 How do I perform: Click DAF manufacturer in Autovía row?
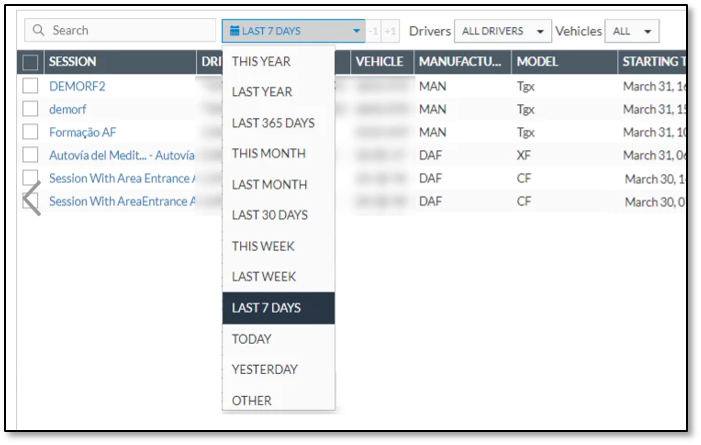(430, 155)
